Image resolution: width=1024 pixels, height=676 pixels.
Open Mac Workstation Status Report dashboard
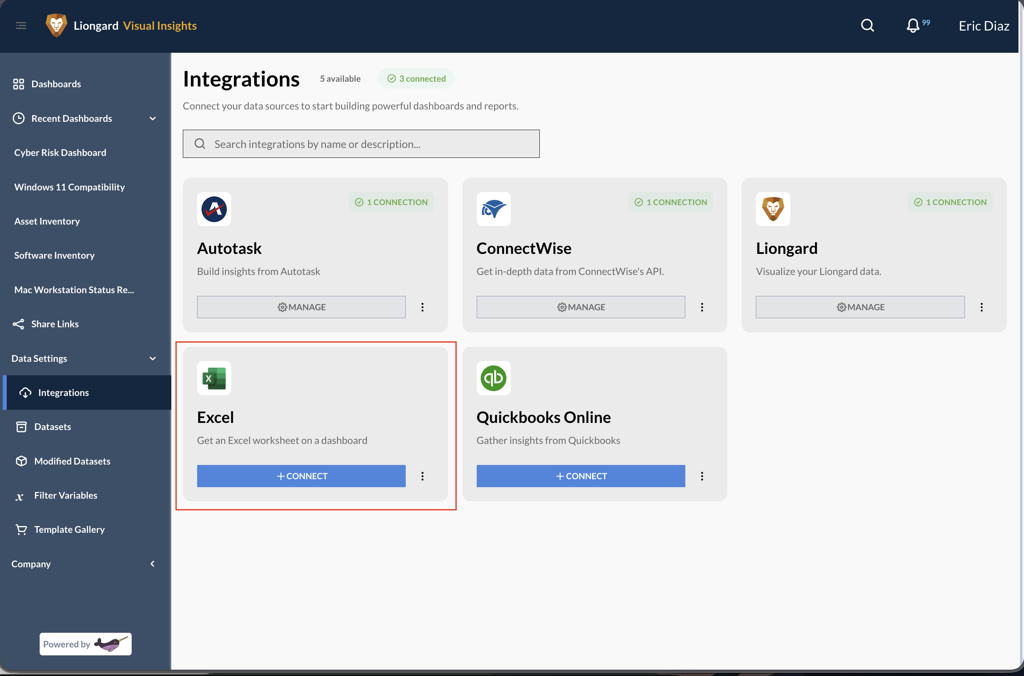(74, 289)
